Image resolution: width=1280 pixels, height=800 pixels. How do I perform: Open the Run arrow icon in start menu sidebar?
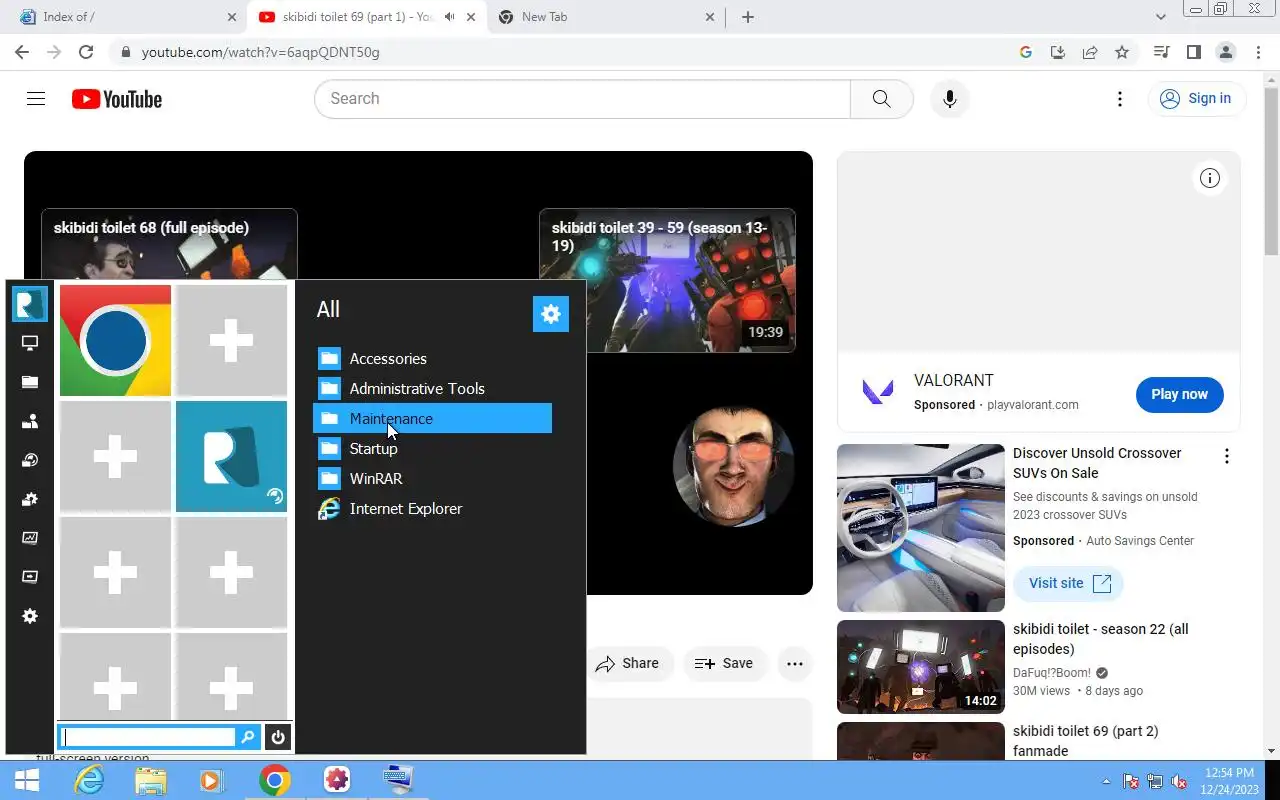[30, 577]
